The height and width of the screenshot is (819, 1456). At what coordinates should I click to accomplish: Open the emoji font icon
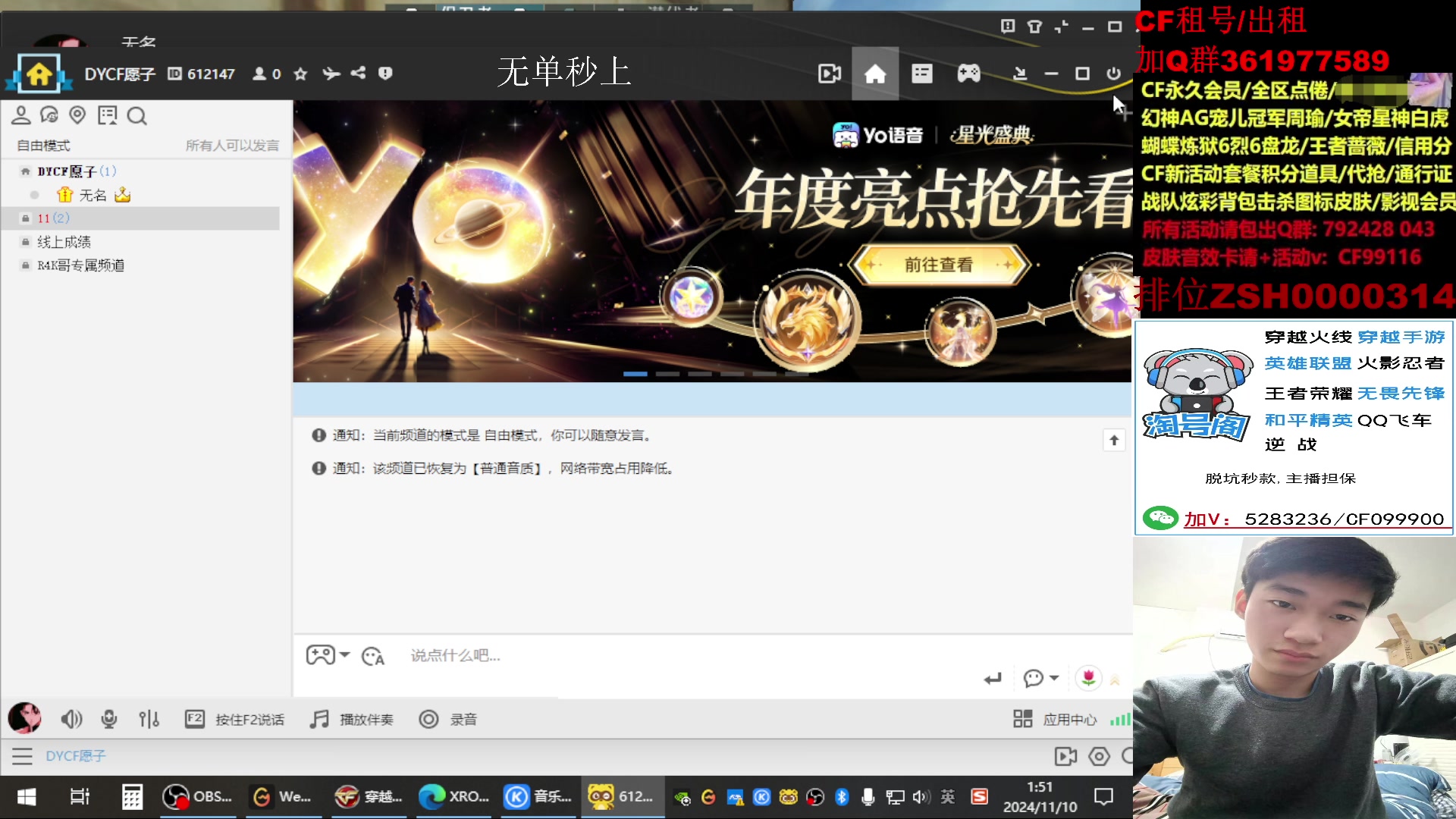[x=373, y=656]
